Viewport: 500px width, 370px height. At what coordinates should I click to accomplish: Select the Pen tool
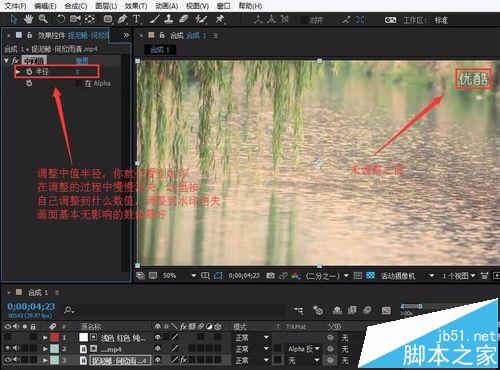122,19
